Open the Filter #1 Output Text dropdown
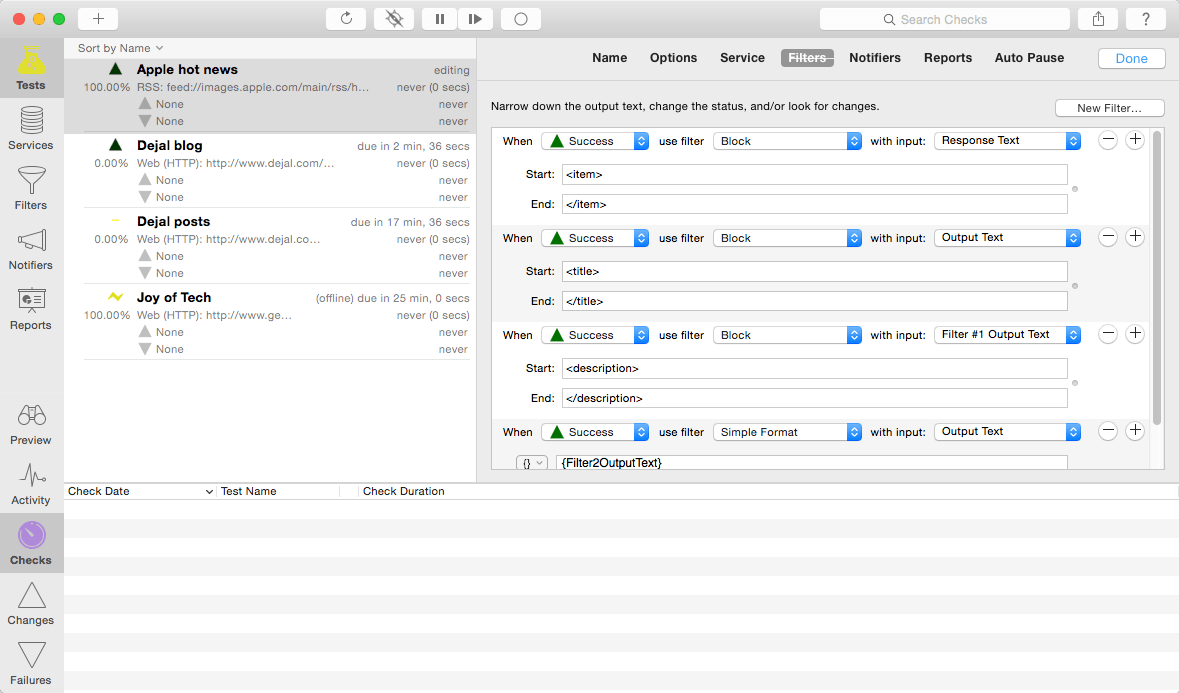Screen dimensions: 1179x693 (x=1008, y=334)
